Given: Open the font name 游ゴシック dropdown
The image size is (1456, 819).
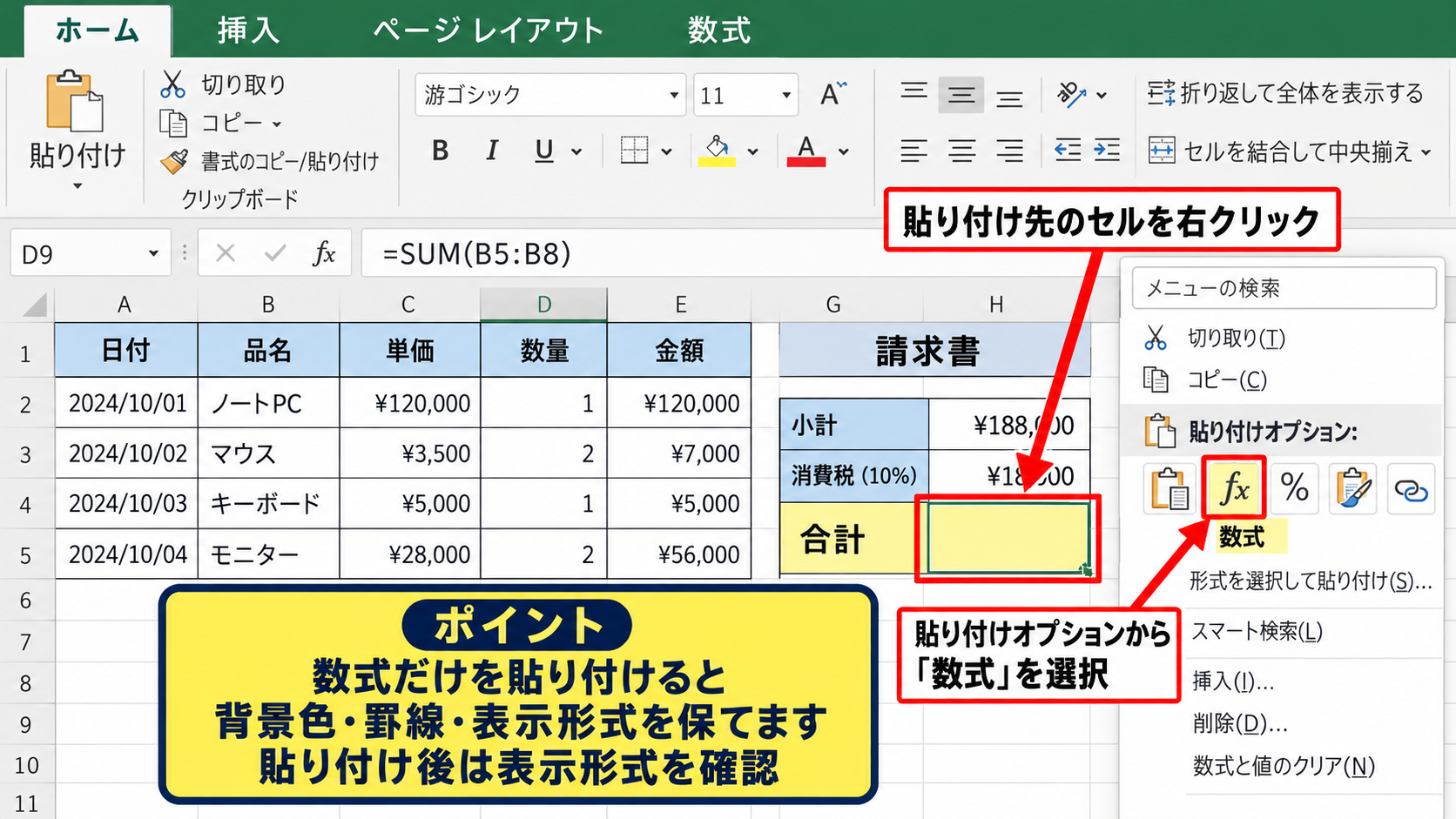Looking at the screenshot, I should coord(674,95).
